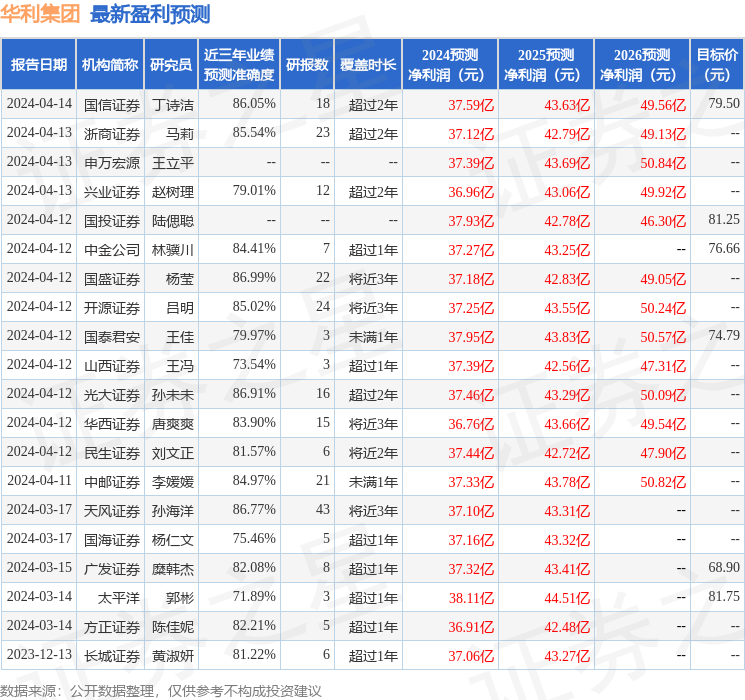Click the 山西证券 institution cell
The image size is (745, 700).
click(x=112, y=365)
